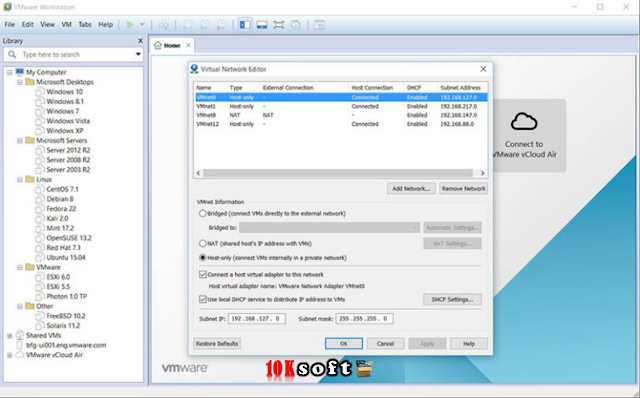Click the scroll left arrow in network list

(198, 173)
